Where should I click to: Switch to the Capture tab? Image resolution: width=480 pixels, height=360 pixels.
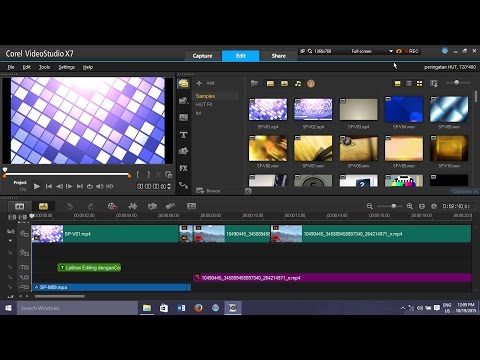tap(202, 56)
